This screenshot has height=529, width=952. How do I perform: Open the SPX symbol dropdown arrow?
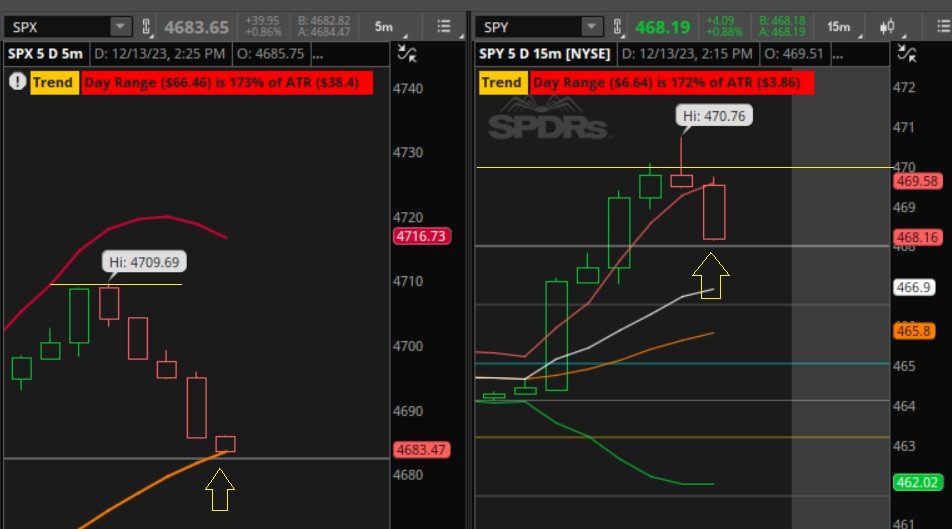[x=120, y=27]
